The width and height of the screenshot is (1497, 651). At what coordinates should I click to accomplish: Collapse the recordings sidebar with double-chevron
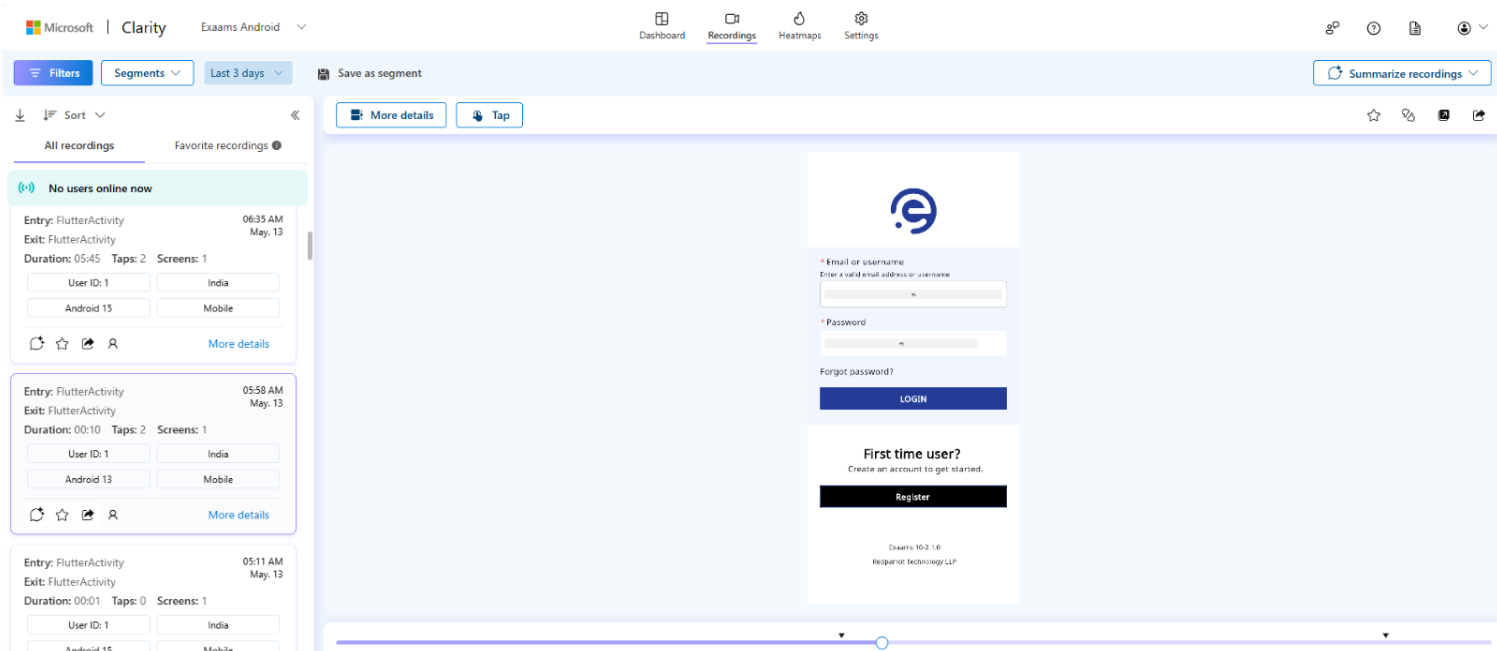click(x=295, y=114)
